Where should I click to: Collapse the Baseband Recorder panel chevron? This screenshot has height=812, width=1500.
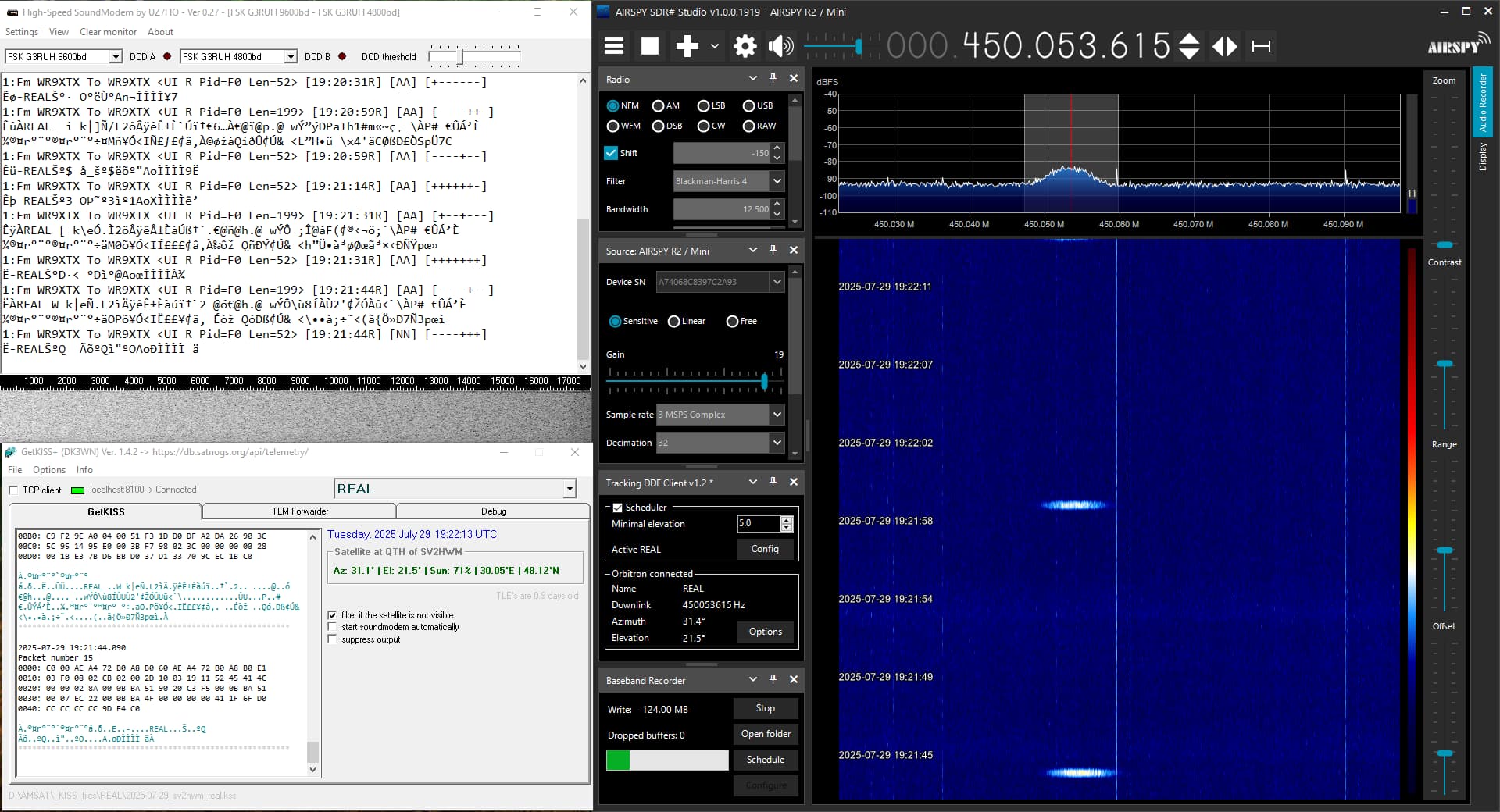(752, 679)
